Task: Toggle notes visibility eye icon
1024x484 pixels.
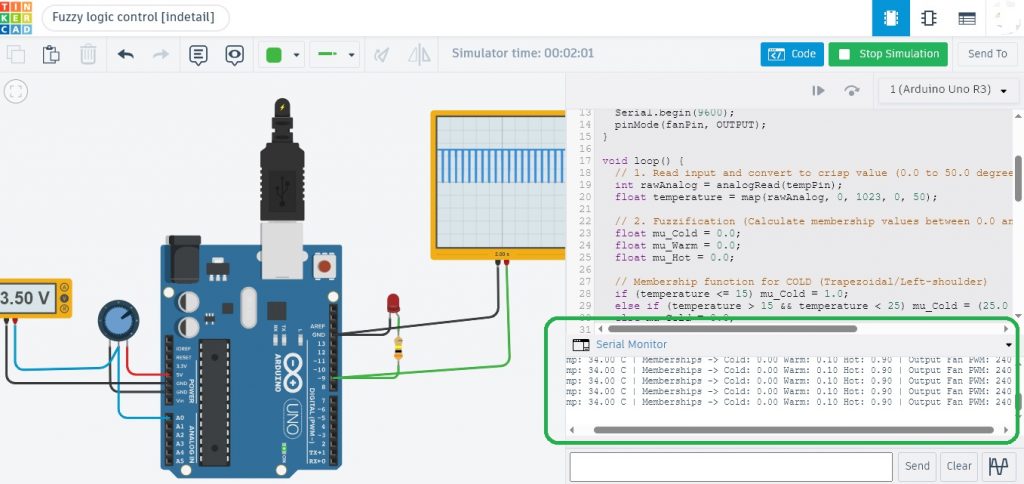Action: [x=234, y=55]
